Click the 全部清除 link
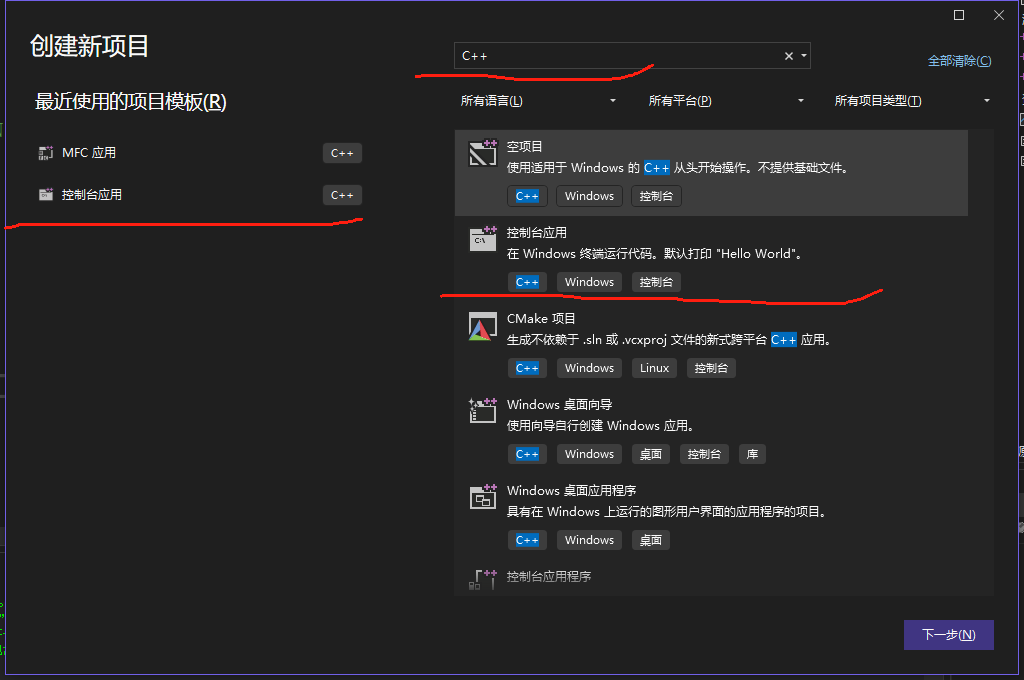Image resolution: width=1024 pixels, height=680 pixels. click(x=959, y=61)
